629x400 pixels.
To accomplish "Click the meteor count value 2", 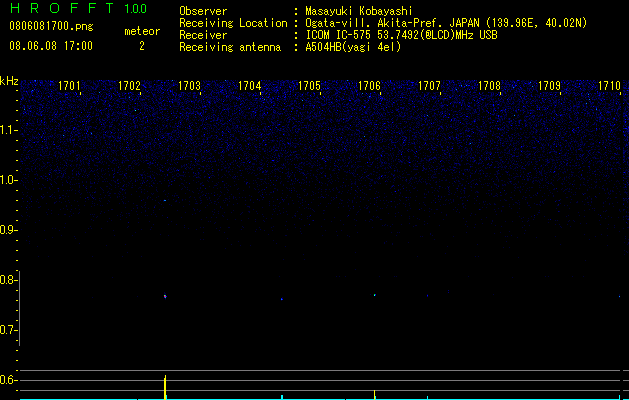I will point(142,46).
